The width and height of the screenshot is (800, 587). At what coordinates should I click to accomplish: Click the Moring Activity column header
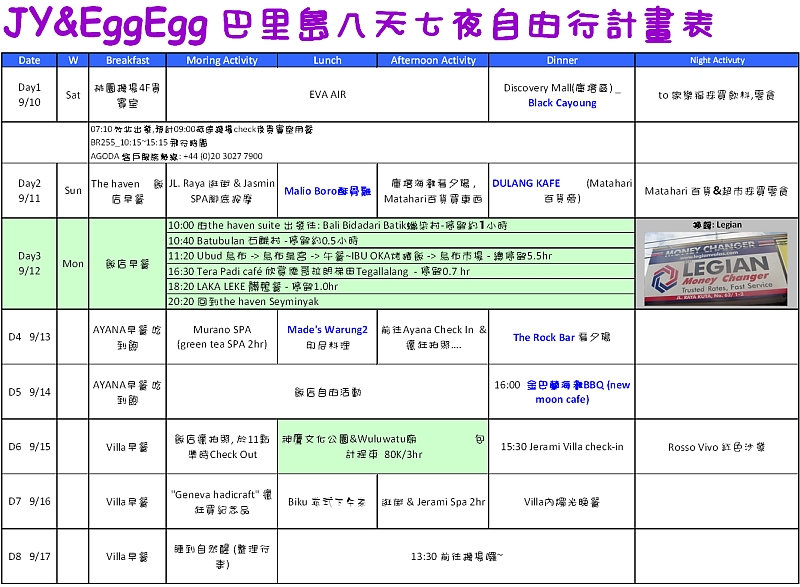(x=222, y=60)
